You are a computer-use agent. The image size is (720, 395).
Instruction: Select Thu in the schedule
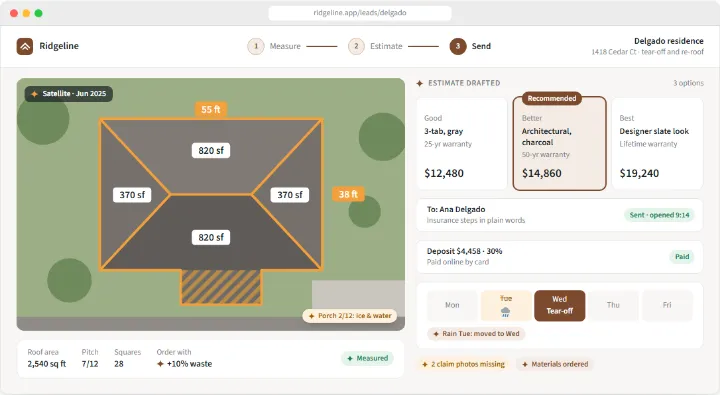point(613,305)
